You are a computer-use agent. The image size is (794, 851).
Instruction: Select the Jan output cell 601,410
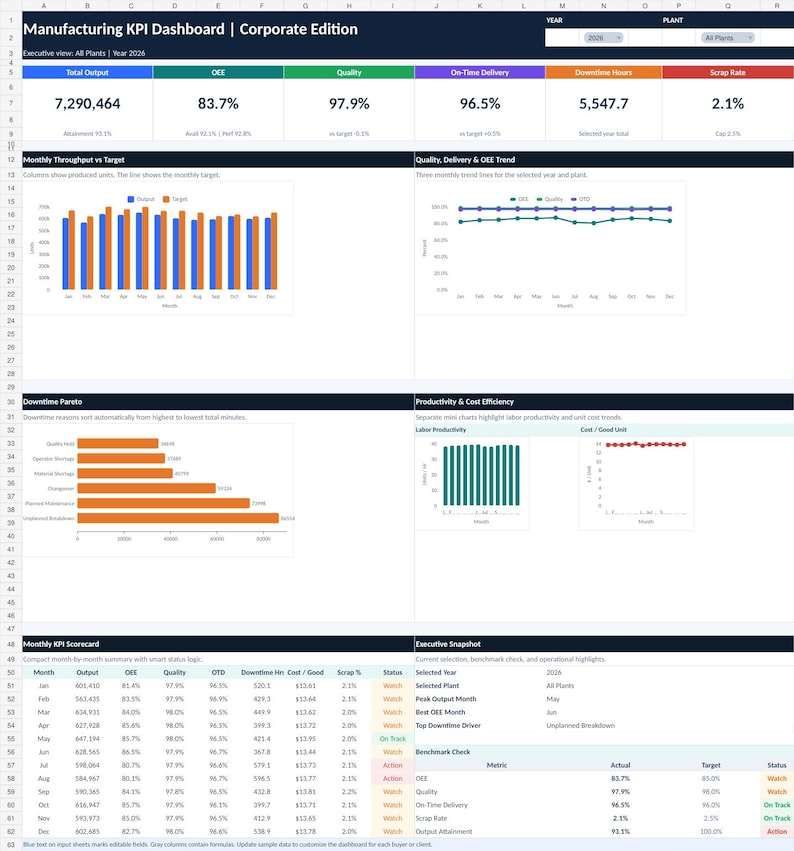coord(87,686)
